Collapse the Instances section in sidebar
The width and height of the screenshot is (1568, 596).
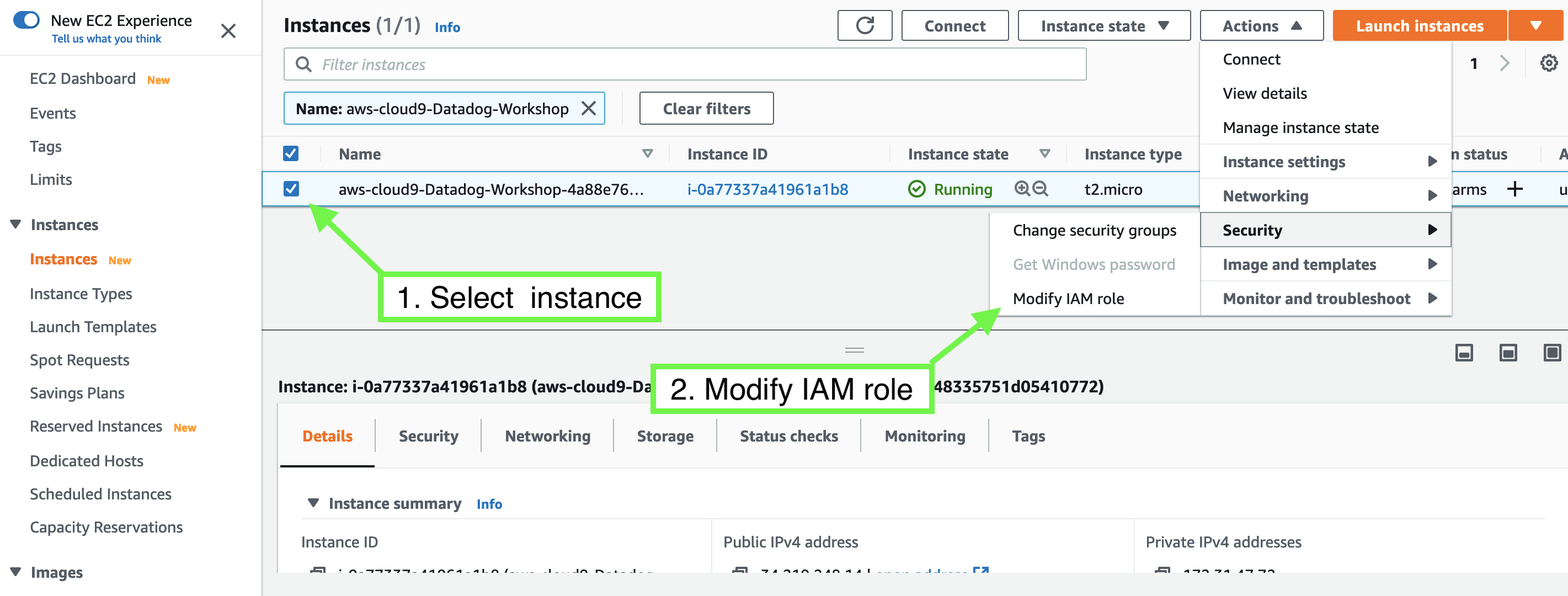(16, 225)
